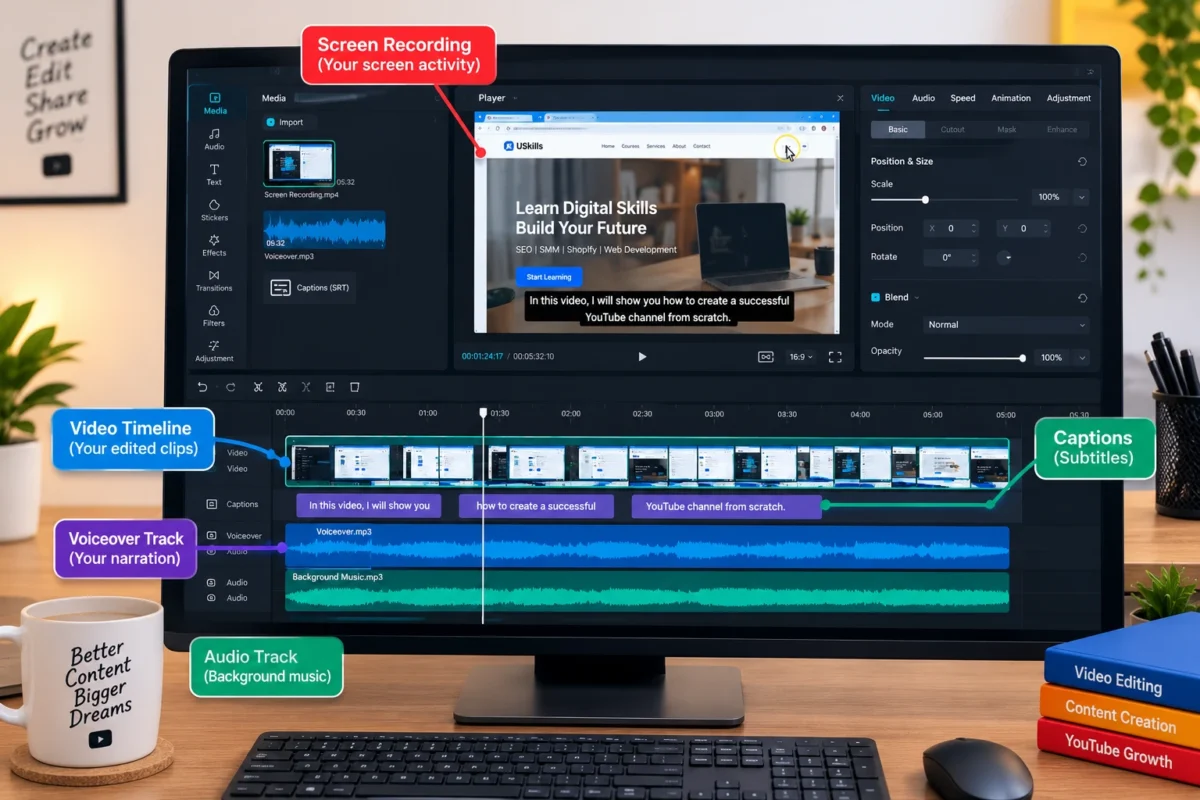This screenshot has height=800, width=1200.
Task: Reset the Blend settings
Action: (1082, 298)
